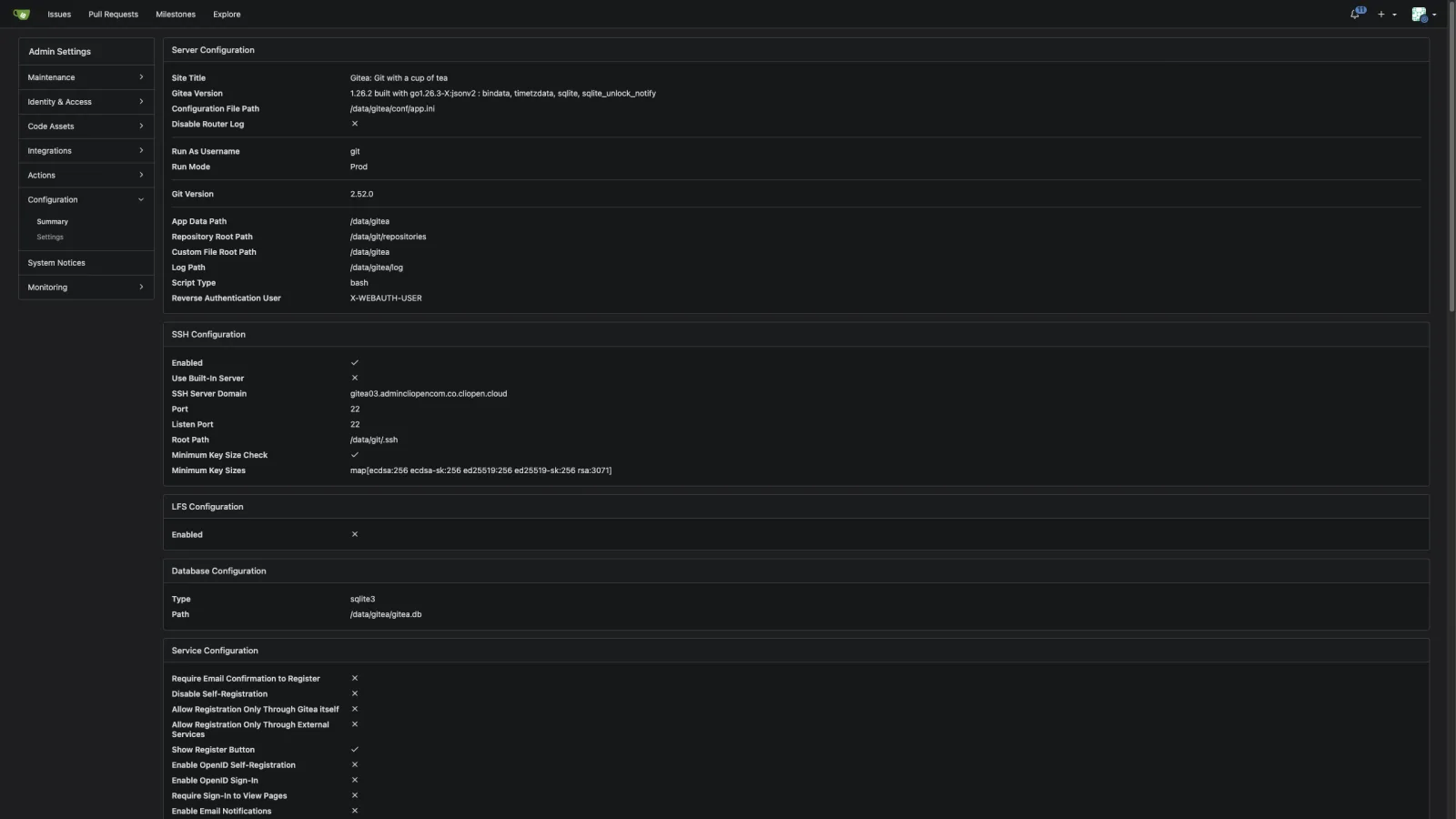Click the 'Repository Root Path' label
The image size is (1456, 819).
(212, 238)
